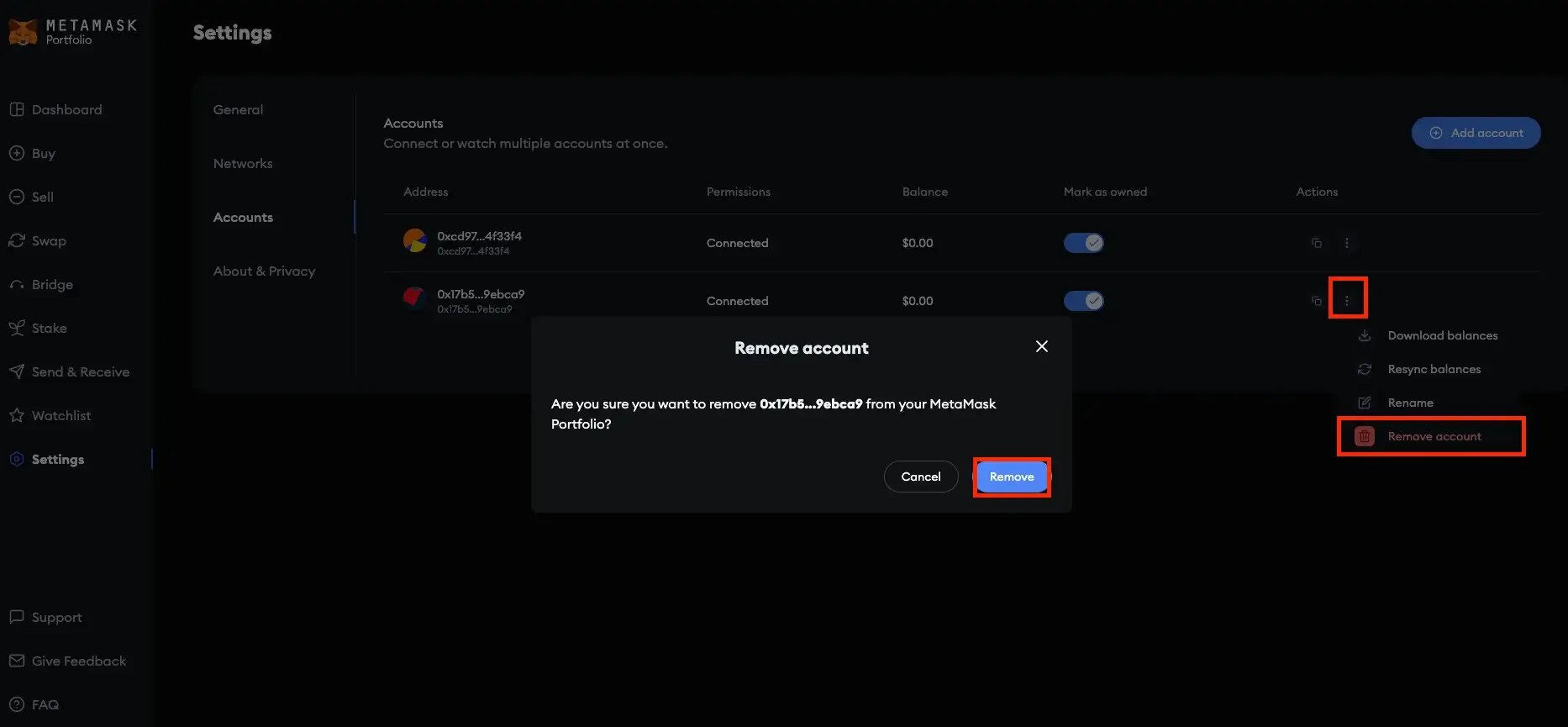
Task: Click the Give Feedback envelope icon
Action: coord(16,661)
